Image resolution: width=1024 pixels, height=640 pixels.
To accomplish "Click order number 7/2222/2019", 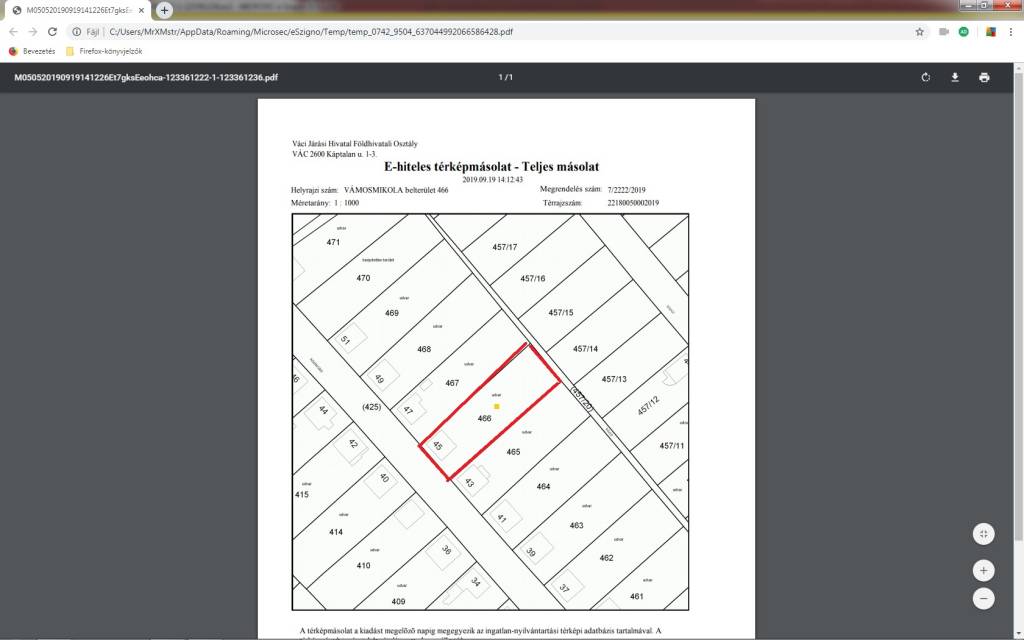I will 626,190.
